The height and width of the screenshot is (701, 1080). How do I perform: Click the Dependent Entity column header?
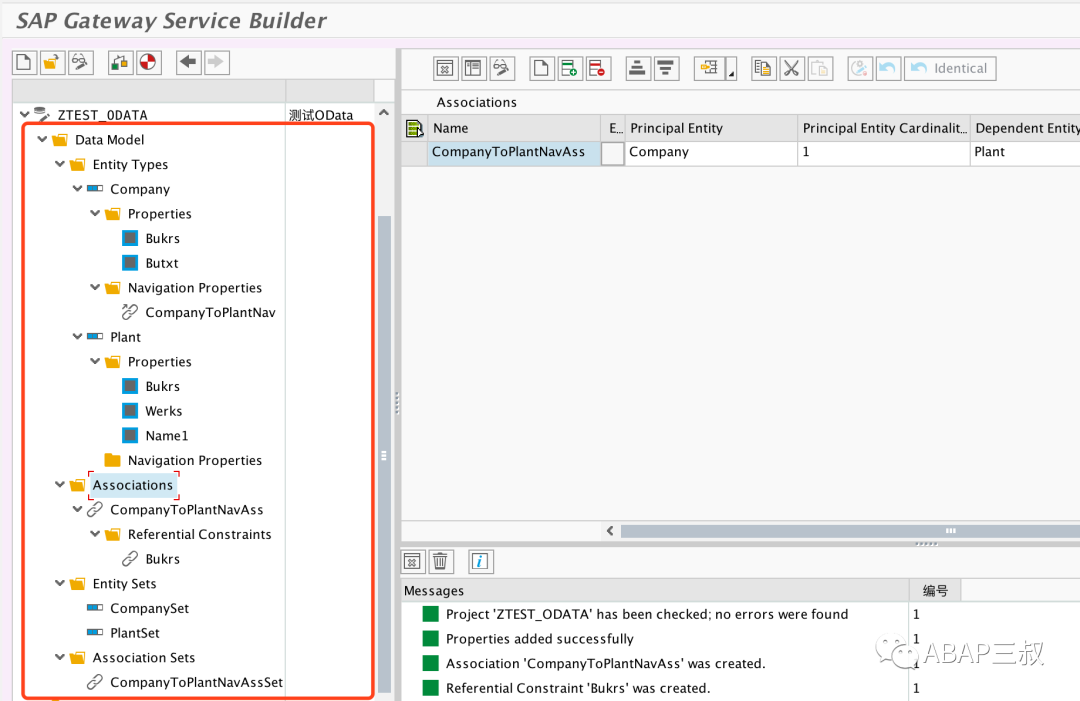pyautogui.click(x=1026, y=128)
